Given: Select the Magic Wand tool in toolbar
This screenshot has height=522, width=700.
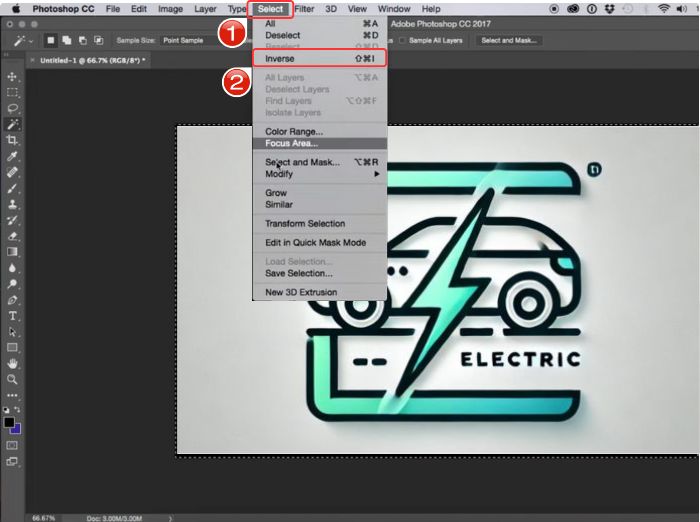Looking at the screenshot, I should pos(12,124).
